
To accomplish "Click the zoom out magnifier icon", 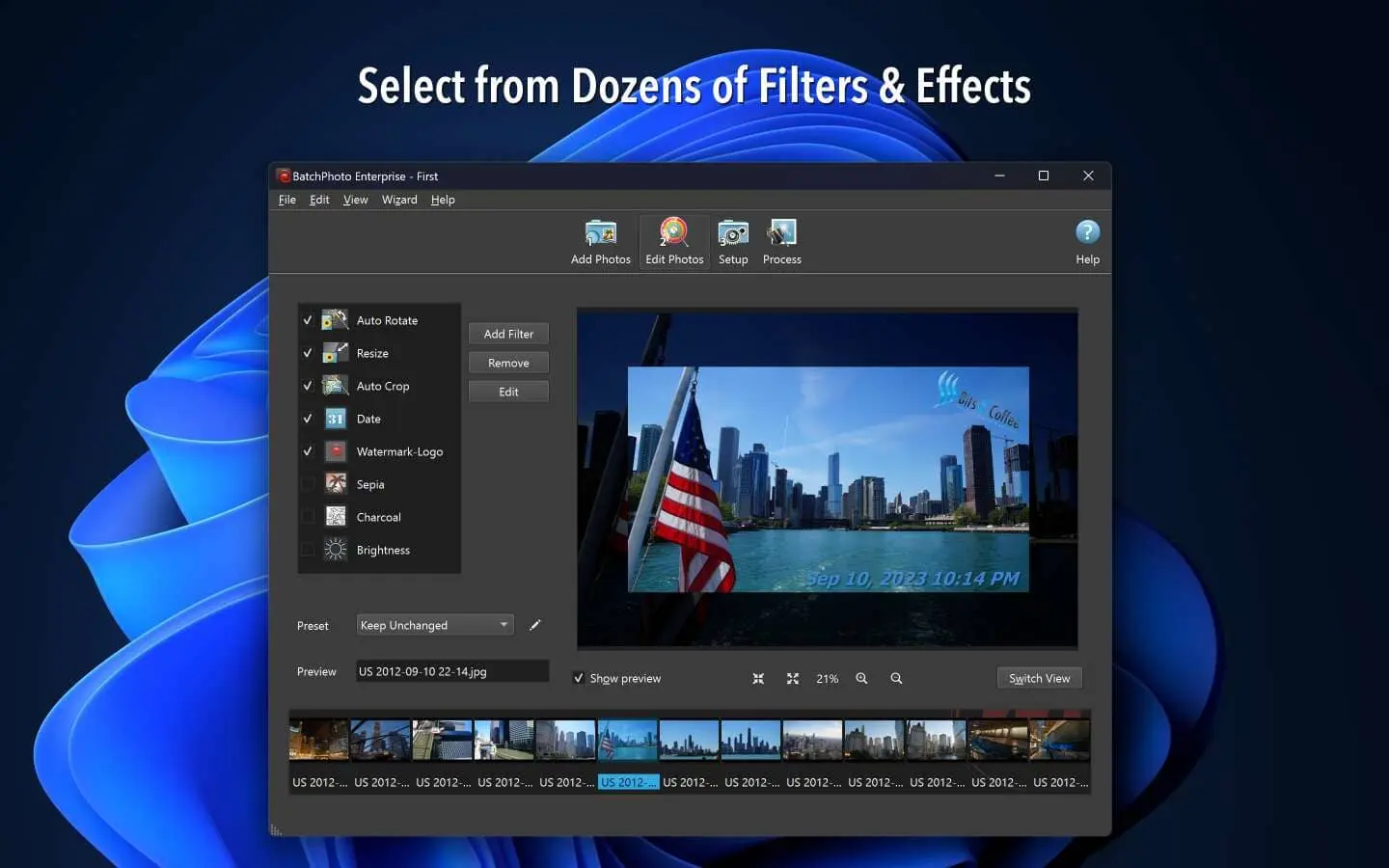I will (x=896, y=679).
